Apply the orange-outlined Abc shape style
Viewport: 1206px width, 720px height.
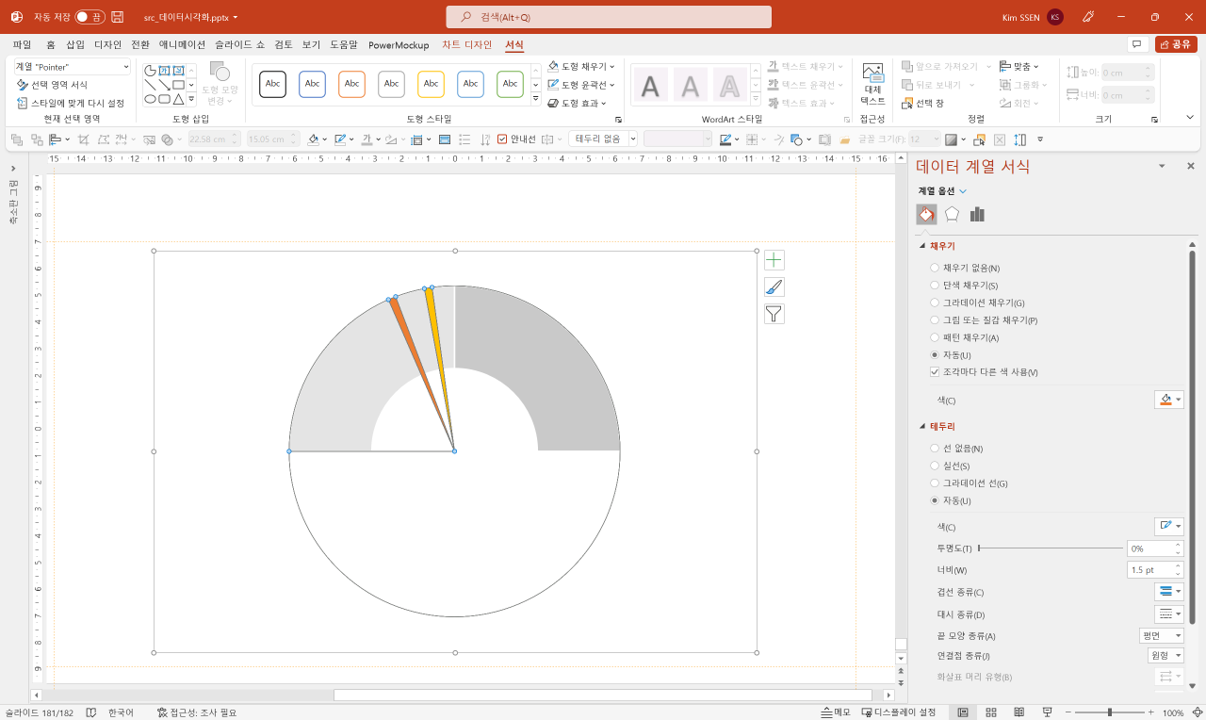tap(352, 84)
